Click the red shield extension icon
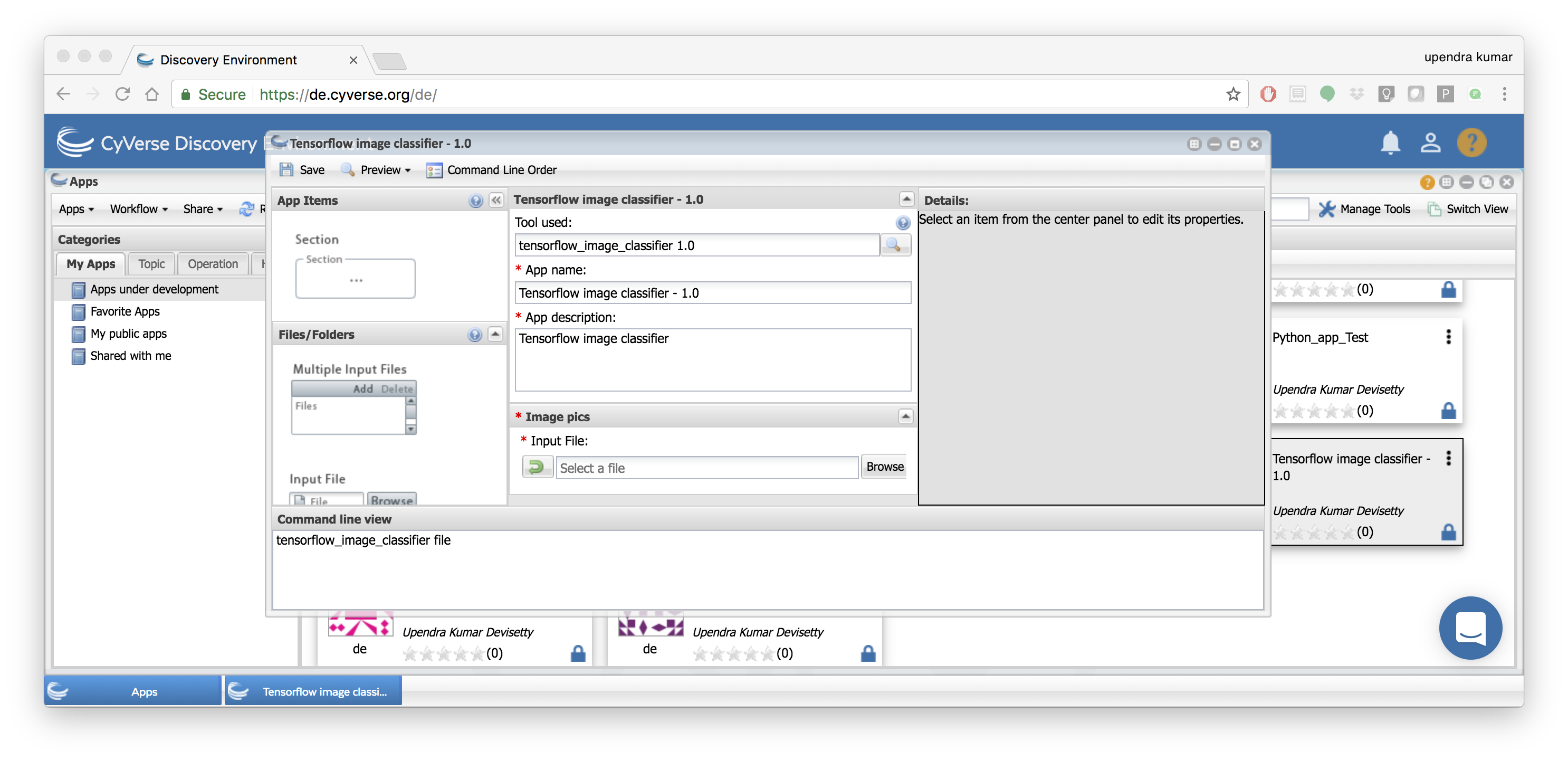 (x=1267, y=94)
